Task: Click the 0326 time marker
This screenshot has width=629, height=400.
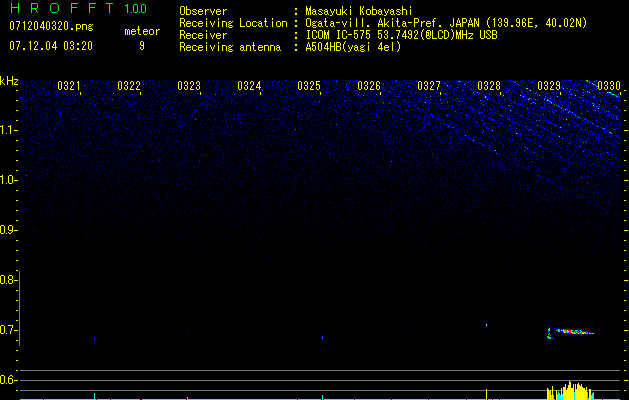Action: tap(369, 86)
